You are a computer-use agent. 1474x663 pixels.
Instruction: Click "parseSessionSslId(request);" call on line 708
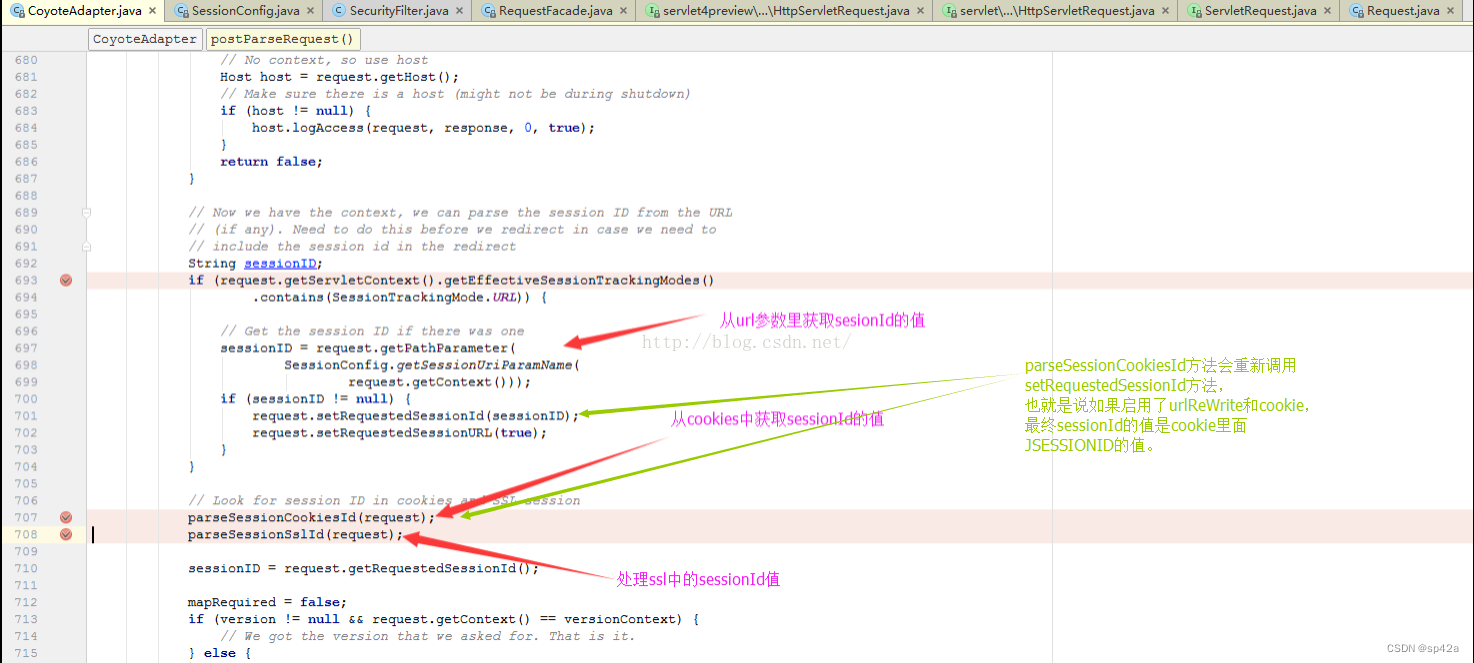point(296,534)
